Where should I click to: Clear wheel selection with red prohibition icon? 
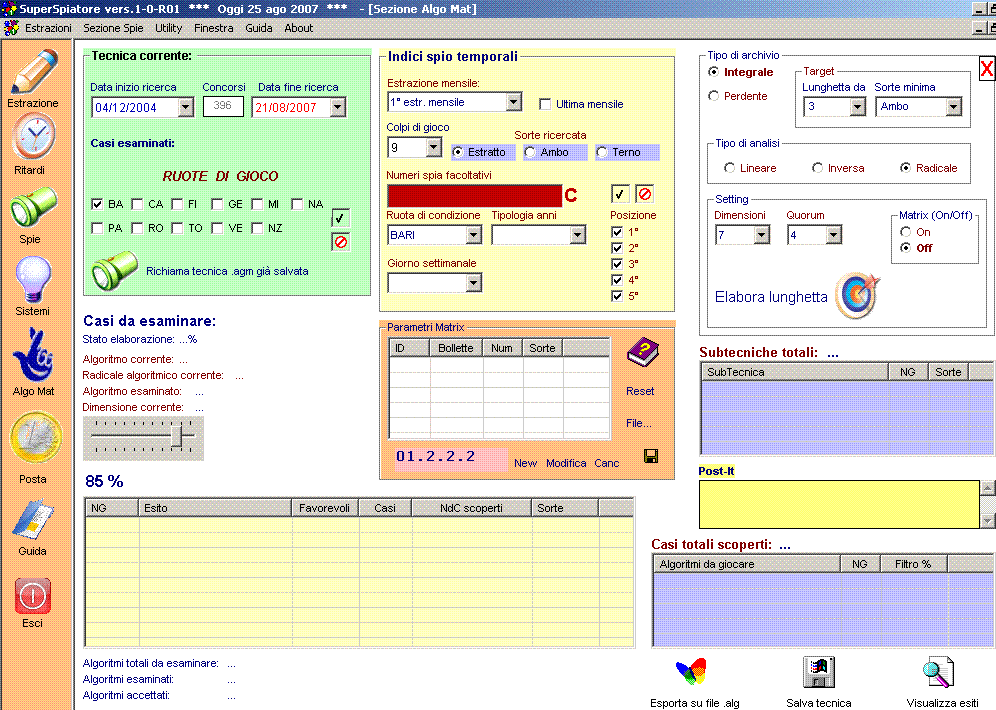point(340,242)
